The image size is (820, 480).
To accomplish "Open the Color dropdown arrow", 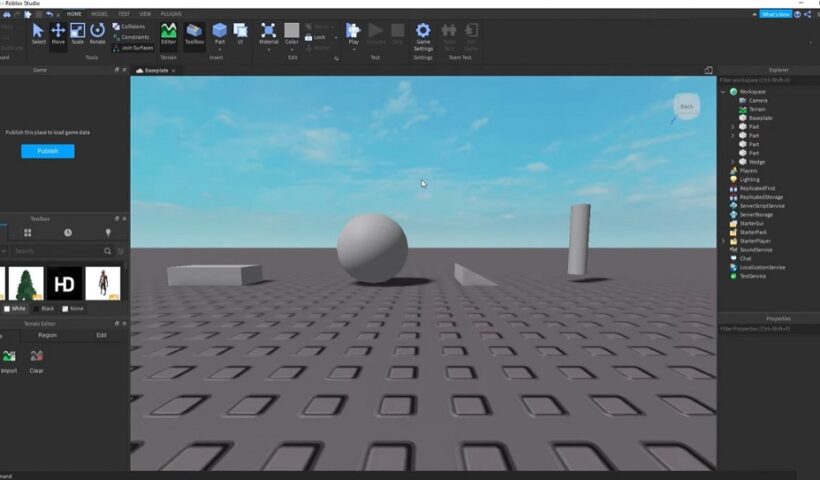I will 292,50.
